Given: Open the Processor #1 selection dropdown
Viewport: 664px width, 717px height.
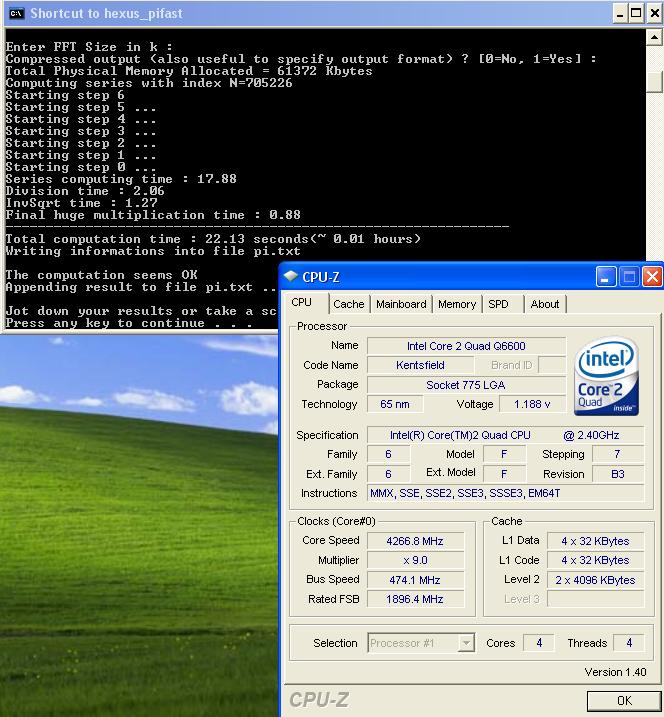Looking at the screenshot, I should pos(421,643).
